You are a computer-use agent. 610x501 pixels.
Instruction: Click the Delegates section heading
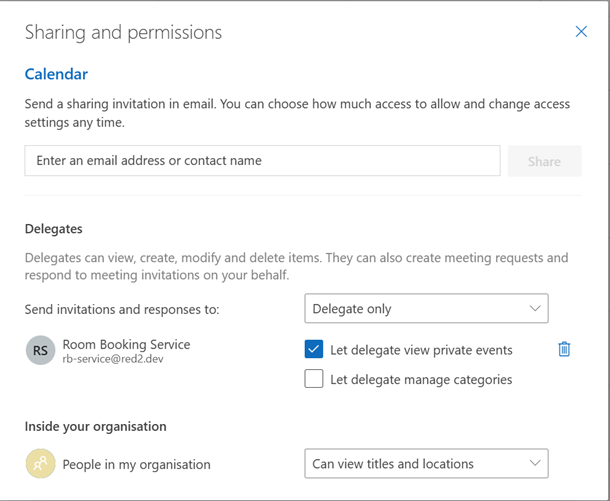click(x=54, y=229)
